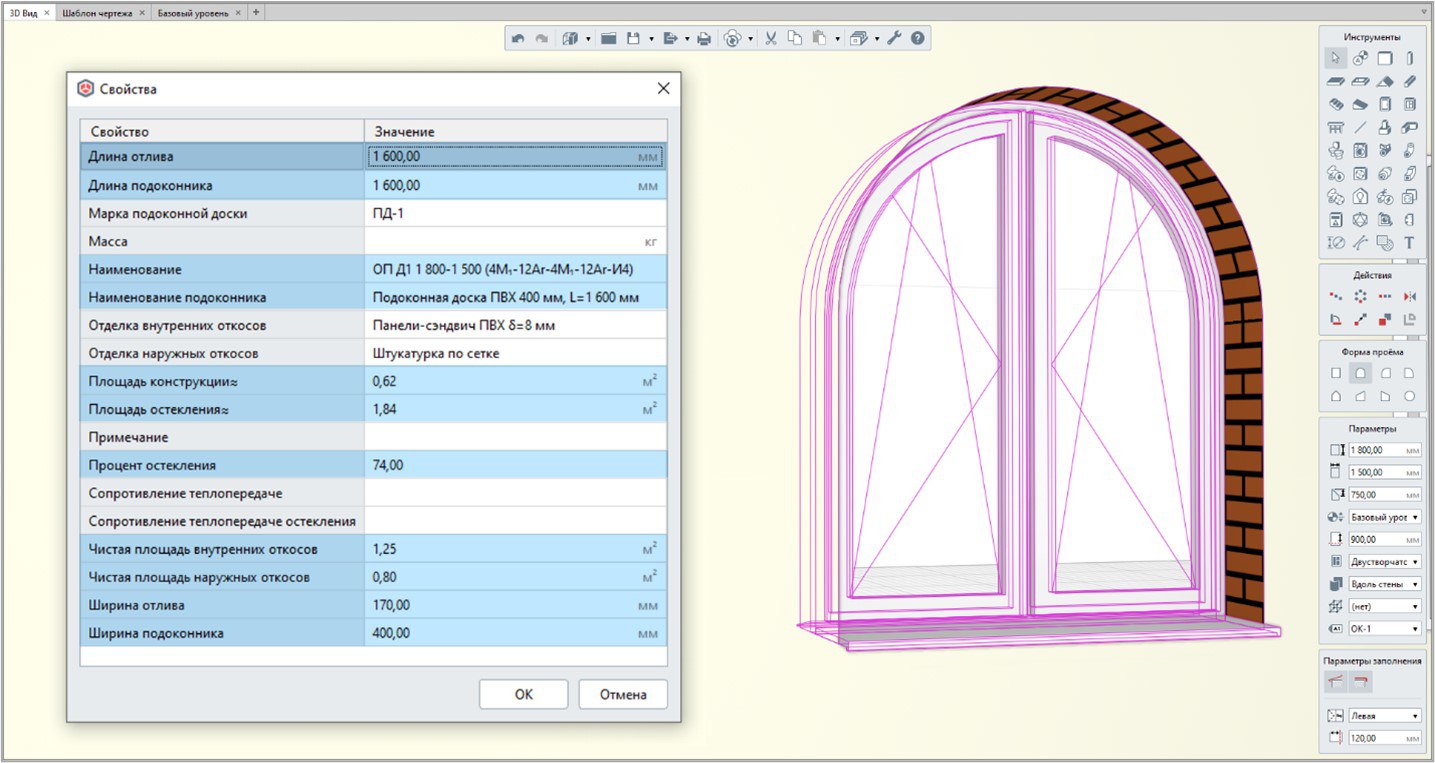Select the Отделка наружных откосов row
This screenshot has width=1435, height=763.
click(373, 353)
